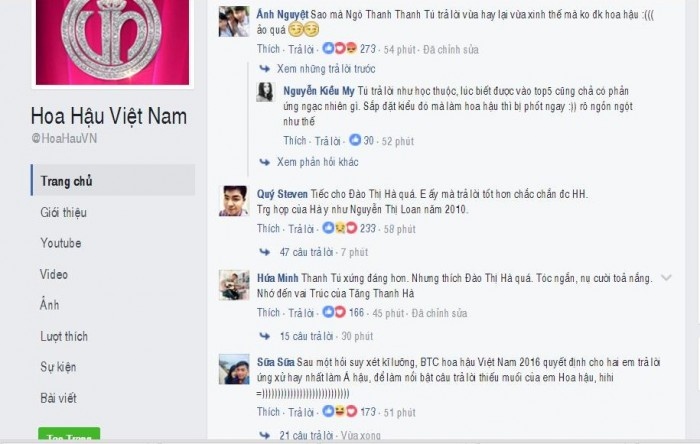700x444 pixels.
Task: Expand 'Xem những trả lời trước' replies
Action: click(x=326, y=69)
